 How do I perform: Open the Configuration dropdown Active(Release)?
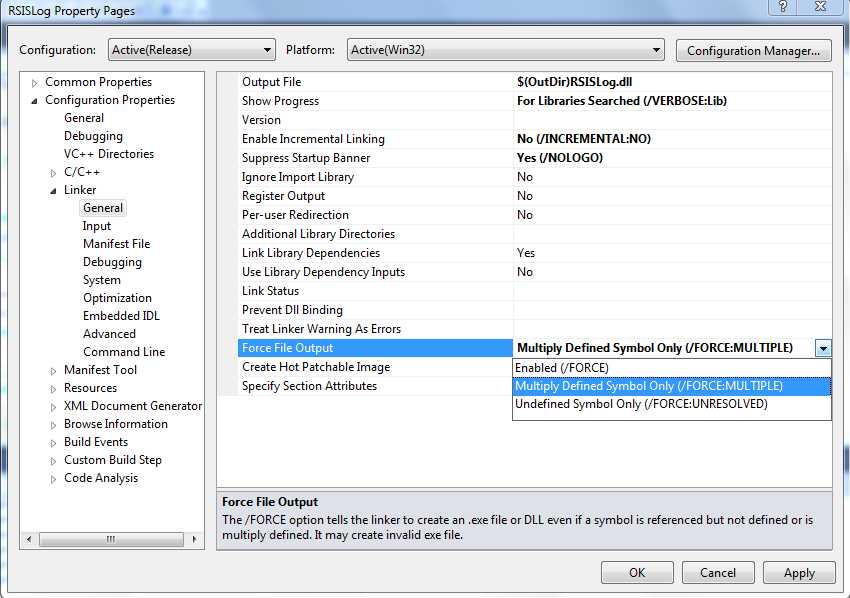191,50
